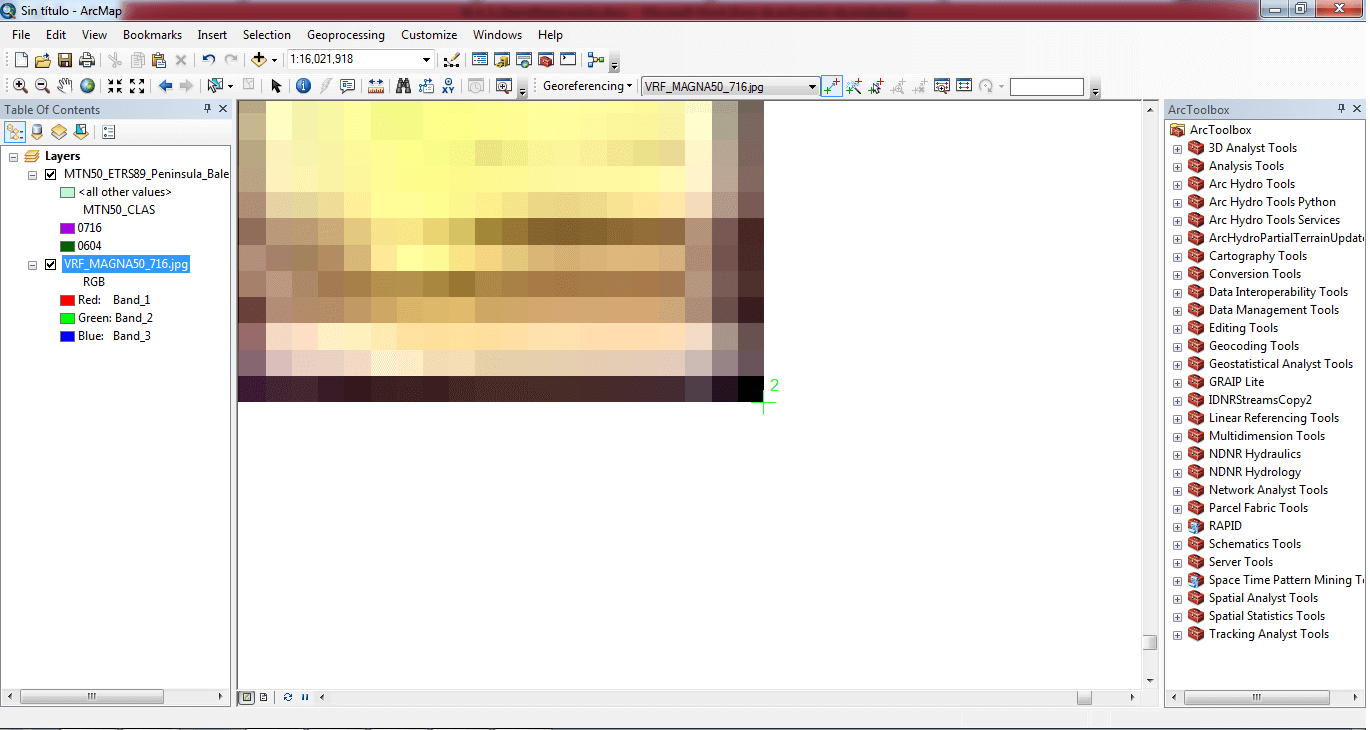
Task: Select the Identify tool icon
Action: click(x=303, y=86)
